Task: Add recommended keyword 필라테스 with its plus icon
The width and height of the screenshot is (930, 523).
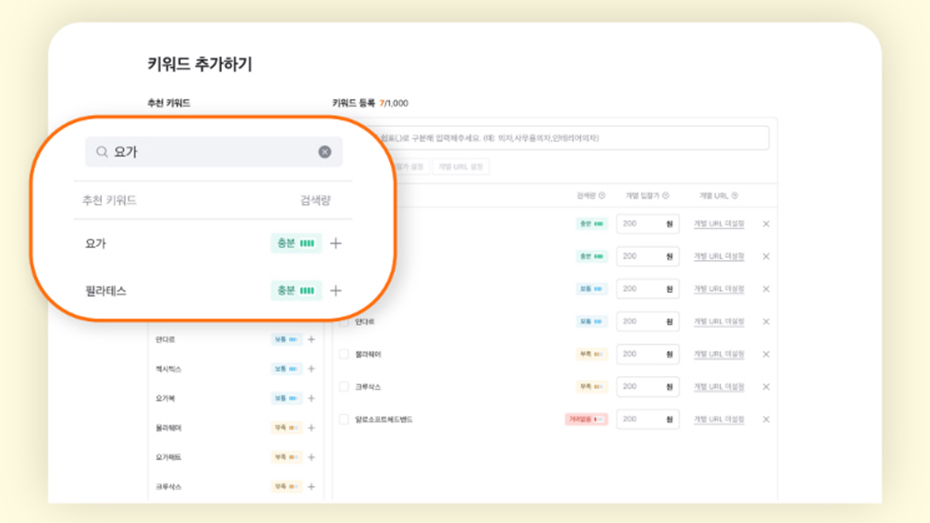Action: pos(336,291)
